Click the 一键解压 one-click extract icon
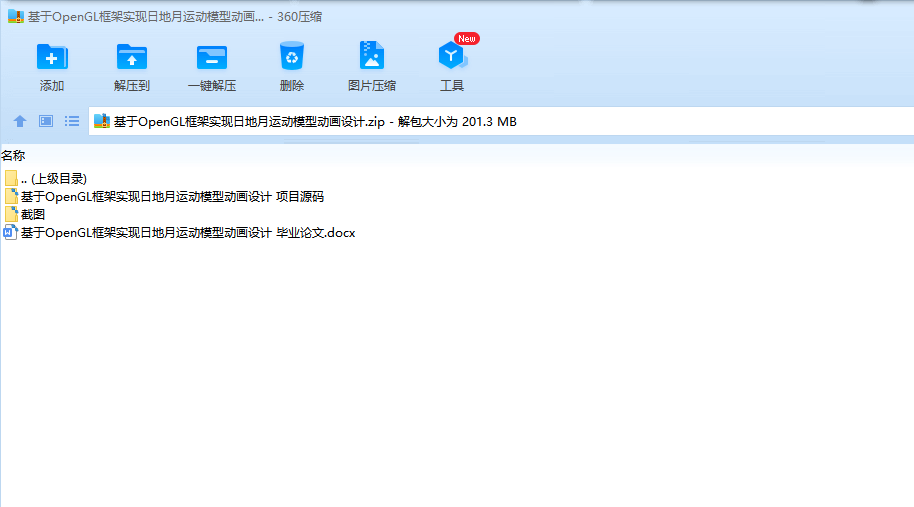The width and height of the screenshot is (914, 507). [x=212, y=58]
